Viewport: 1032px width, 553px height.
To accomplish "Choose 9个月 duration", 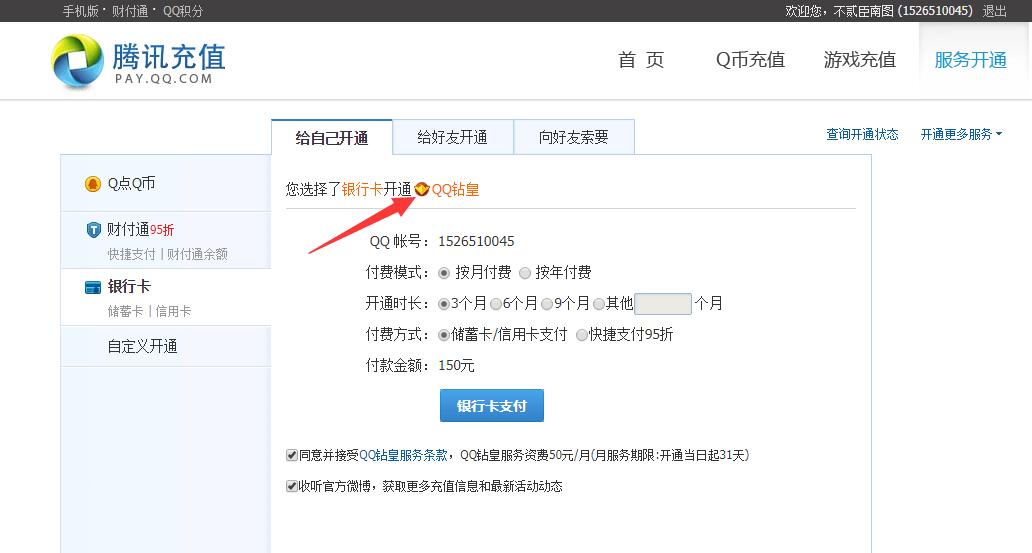I will pyautogui.click(x=547, y=303).
